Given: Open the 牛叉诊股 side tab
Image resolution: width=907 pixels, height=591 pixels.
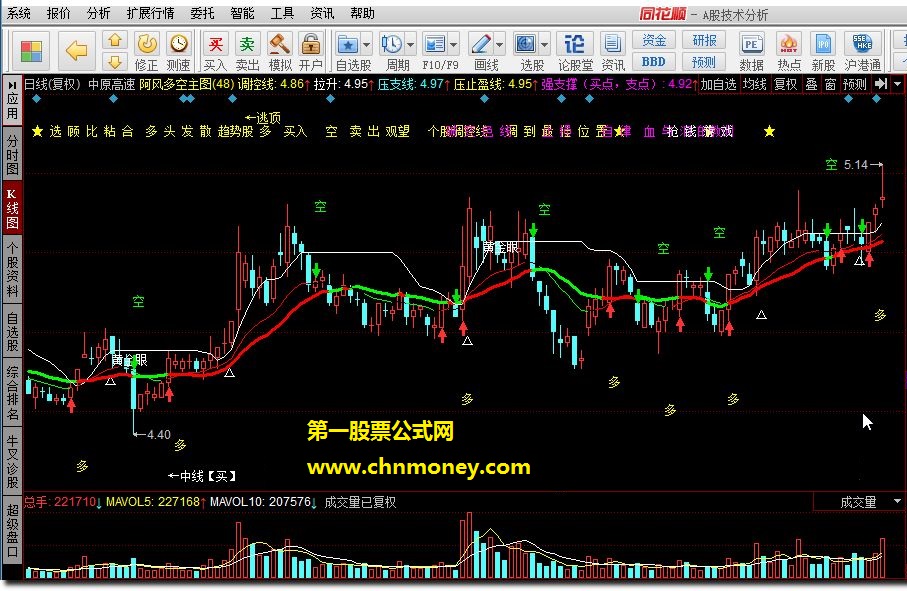Looking at the screenshot, I should (12, 462).
